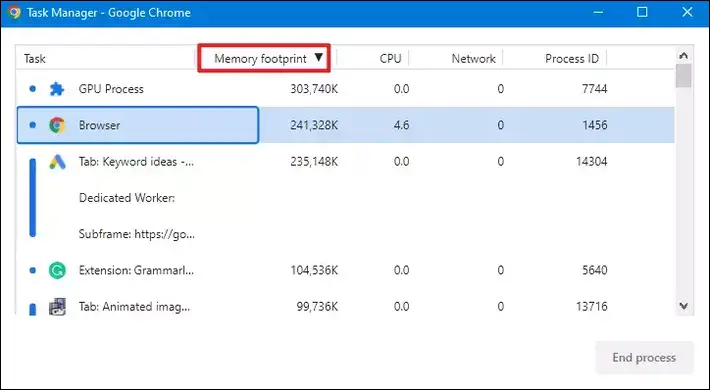
Task: Sort by Memory footprint column
Action: coord(260,58)
